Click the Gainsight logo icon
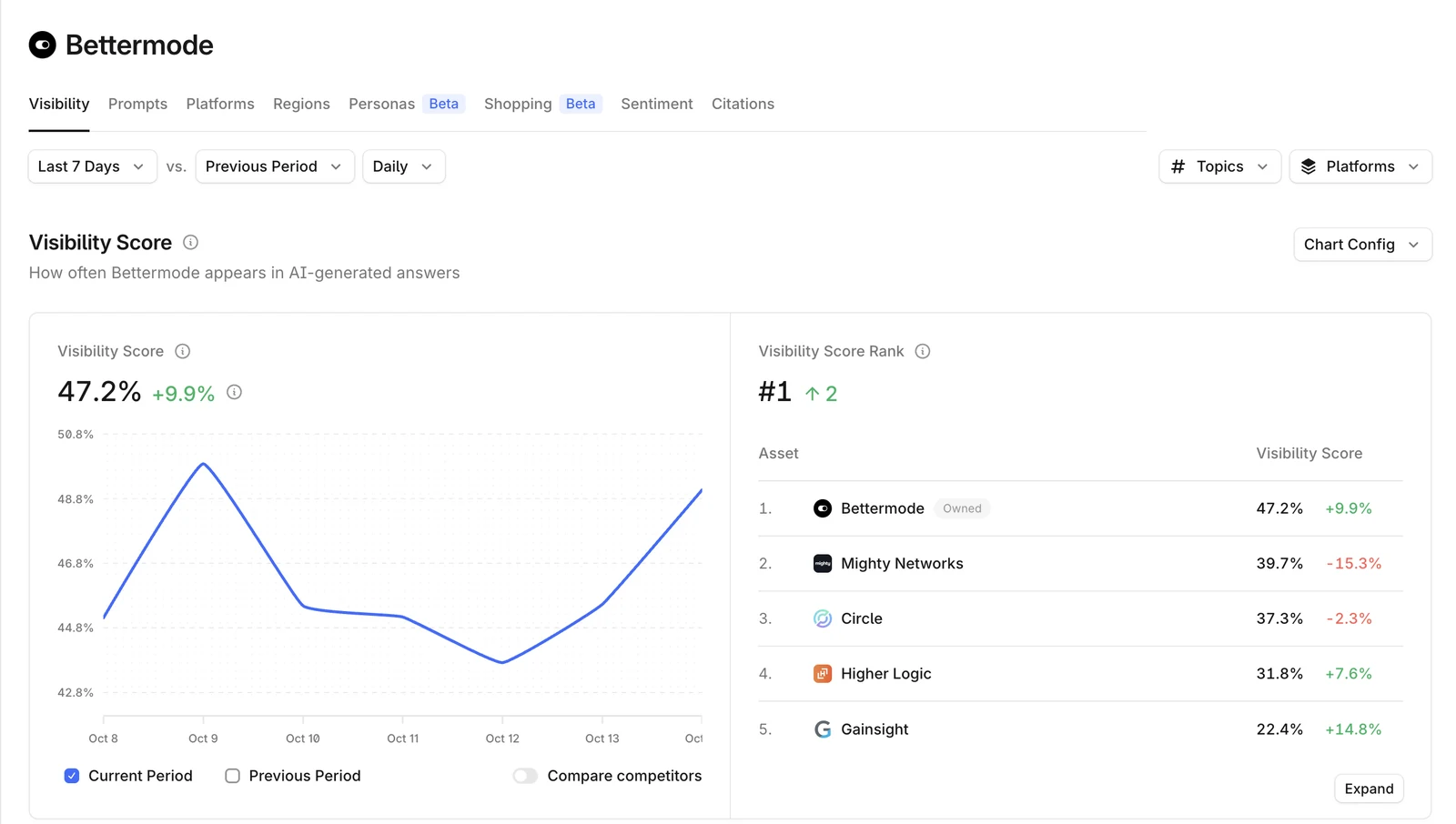The image size is (1456, 824). click(823, 729)
